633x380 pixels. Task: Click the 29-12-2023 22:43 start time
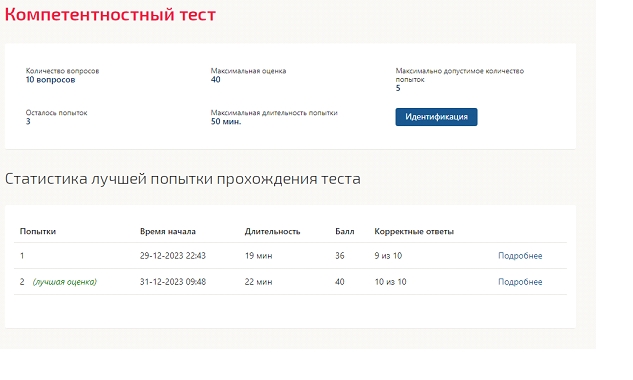coord(173,256)
